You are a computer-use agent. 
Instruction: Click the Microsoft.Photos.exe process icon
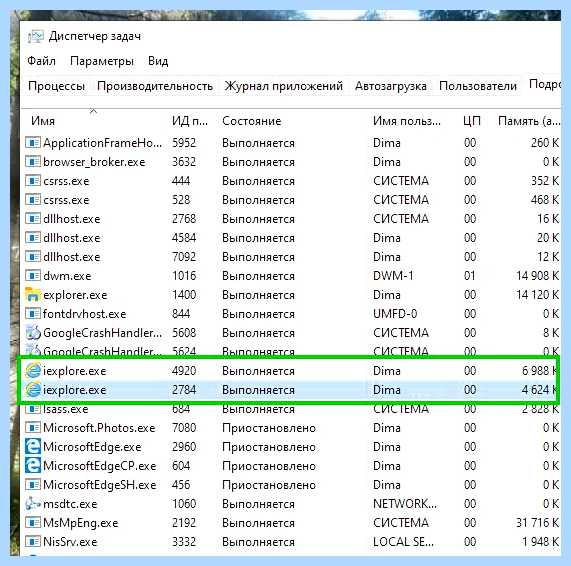[33, 428]
